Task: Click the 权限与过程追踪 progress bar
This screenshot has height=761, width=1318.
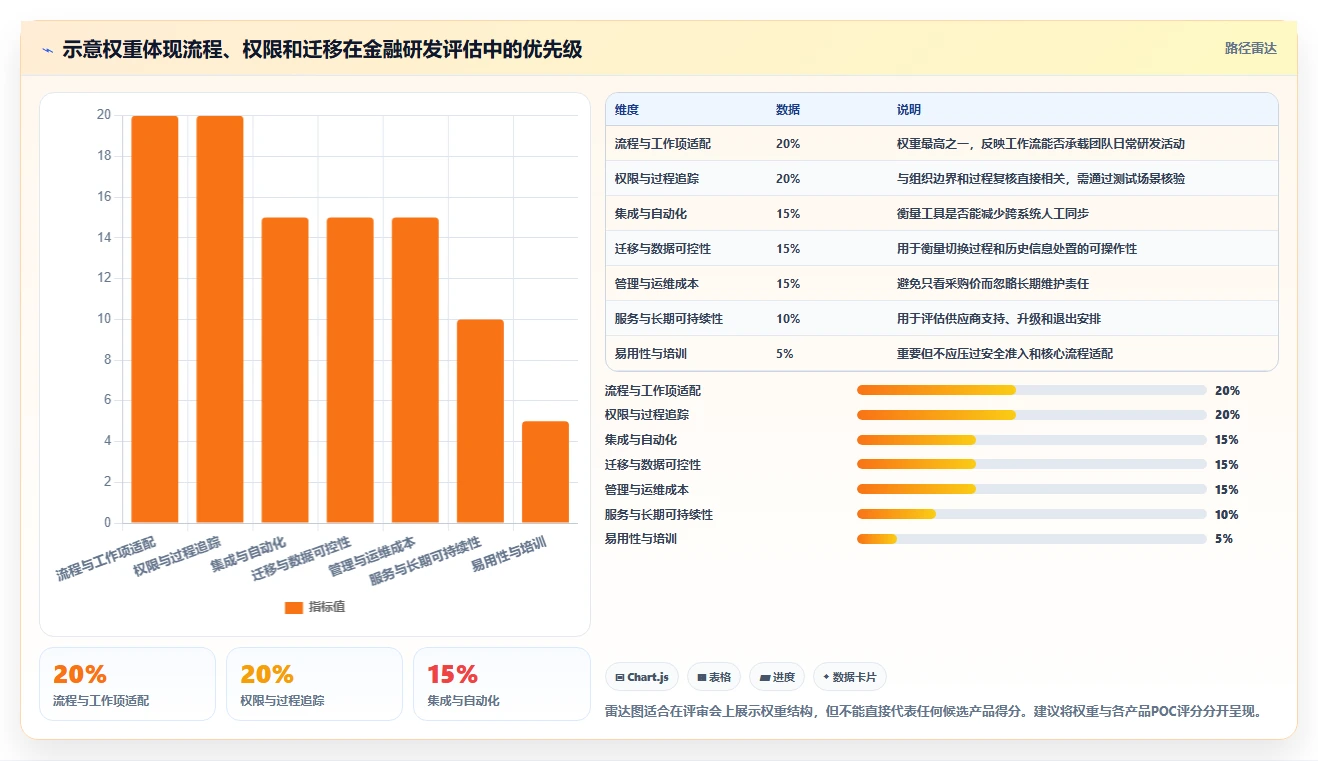Action: pyautogui.click(x=1032, y=415)
